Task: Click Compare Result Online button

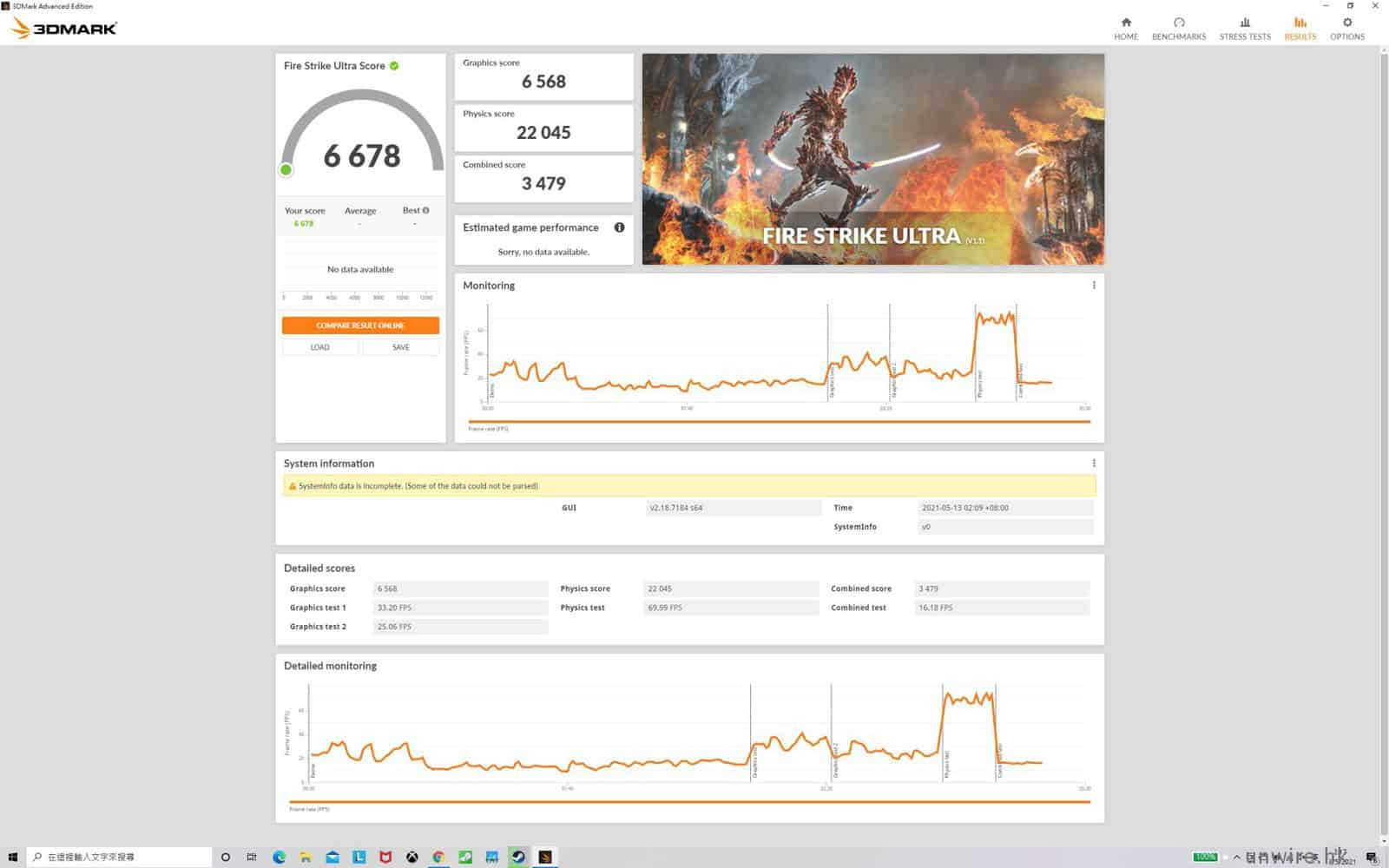Action: 360,325
